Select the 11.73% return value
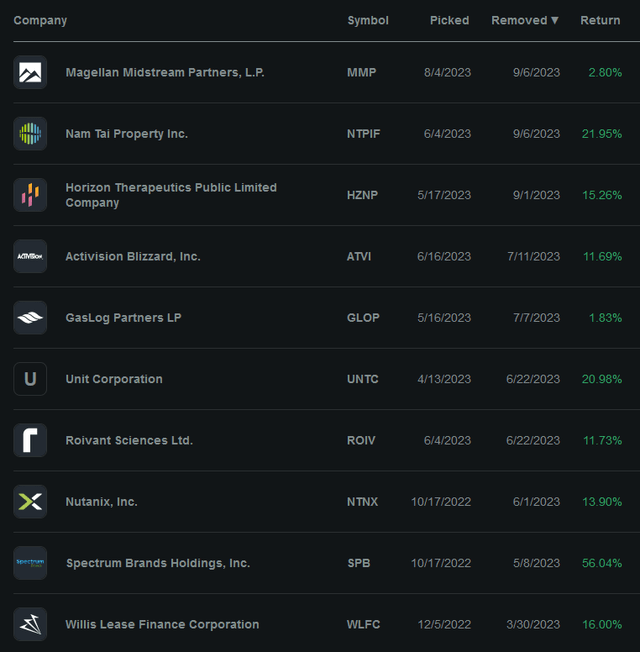640x652 pixels. click(x=602, y=440)
